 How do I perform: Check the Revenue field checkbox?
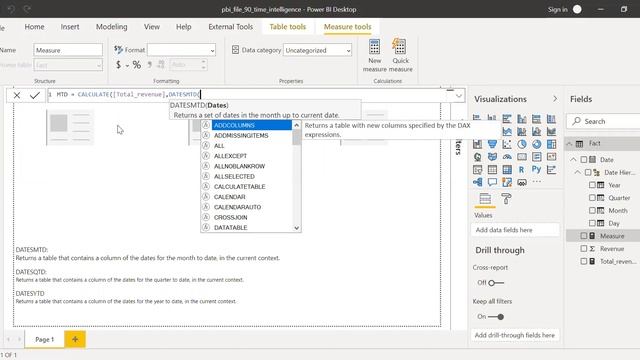coord(584,248)
